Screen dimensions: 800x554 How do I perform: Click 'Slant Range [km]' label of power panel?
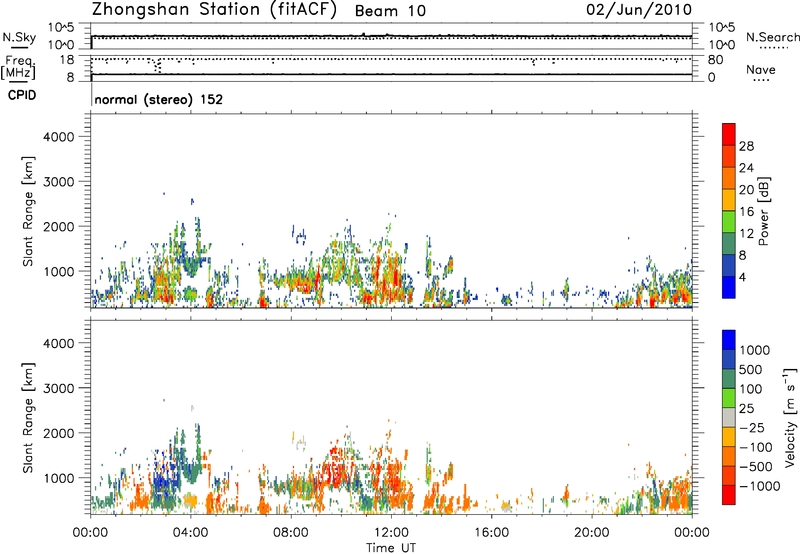point(27,212)
